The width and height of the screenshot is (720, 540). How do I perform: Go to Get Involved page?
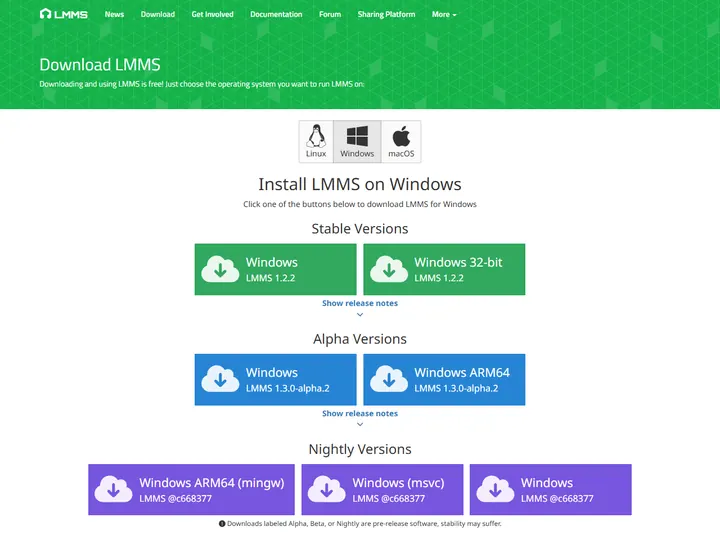pyautogui.click(x=213, y=14)
